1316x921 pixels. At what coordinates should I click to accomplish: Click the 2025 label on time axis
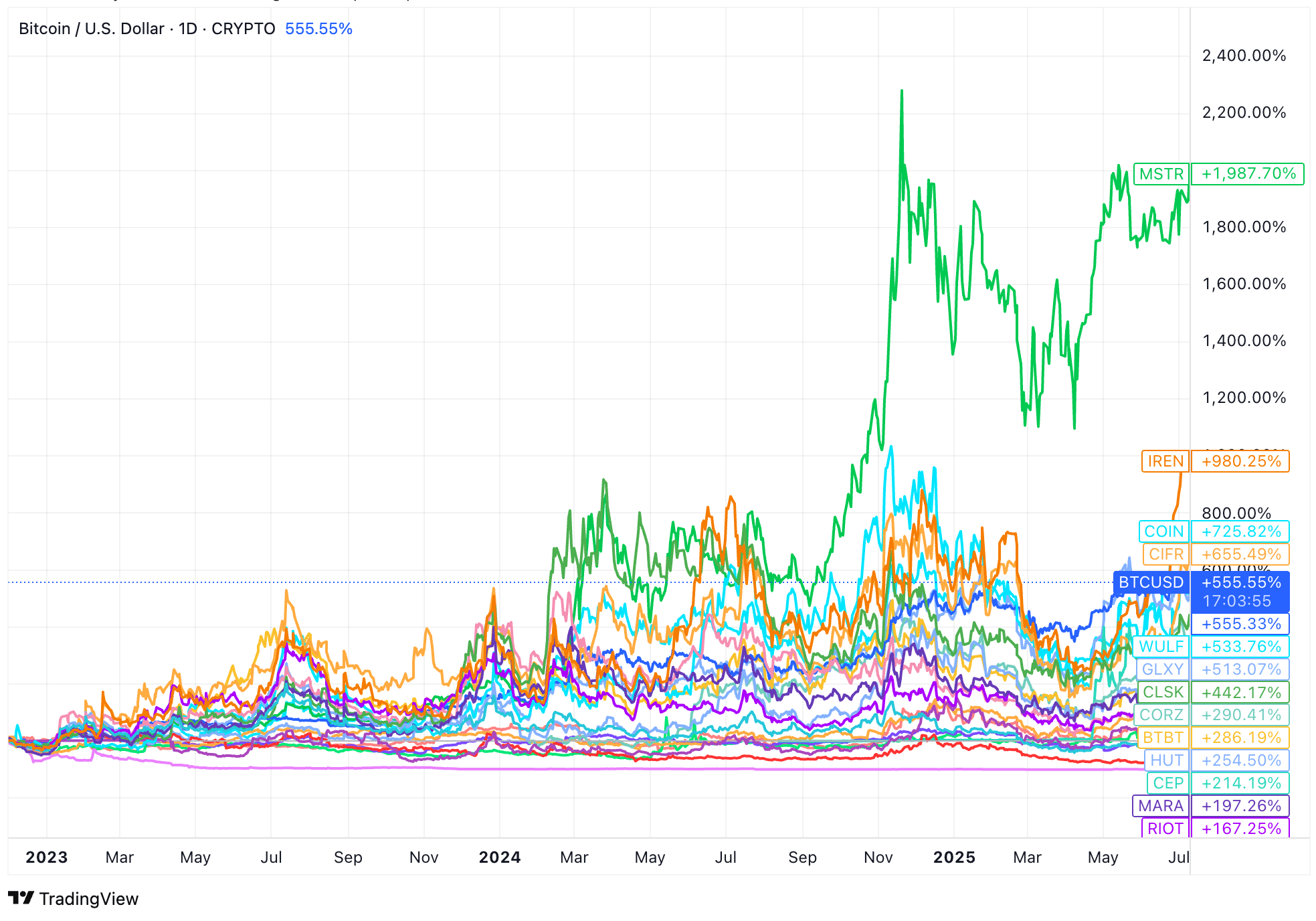954,857
